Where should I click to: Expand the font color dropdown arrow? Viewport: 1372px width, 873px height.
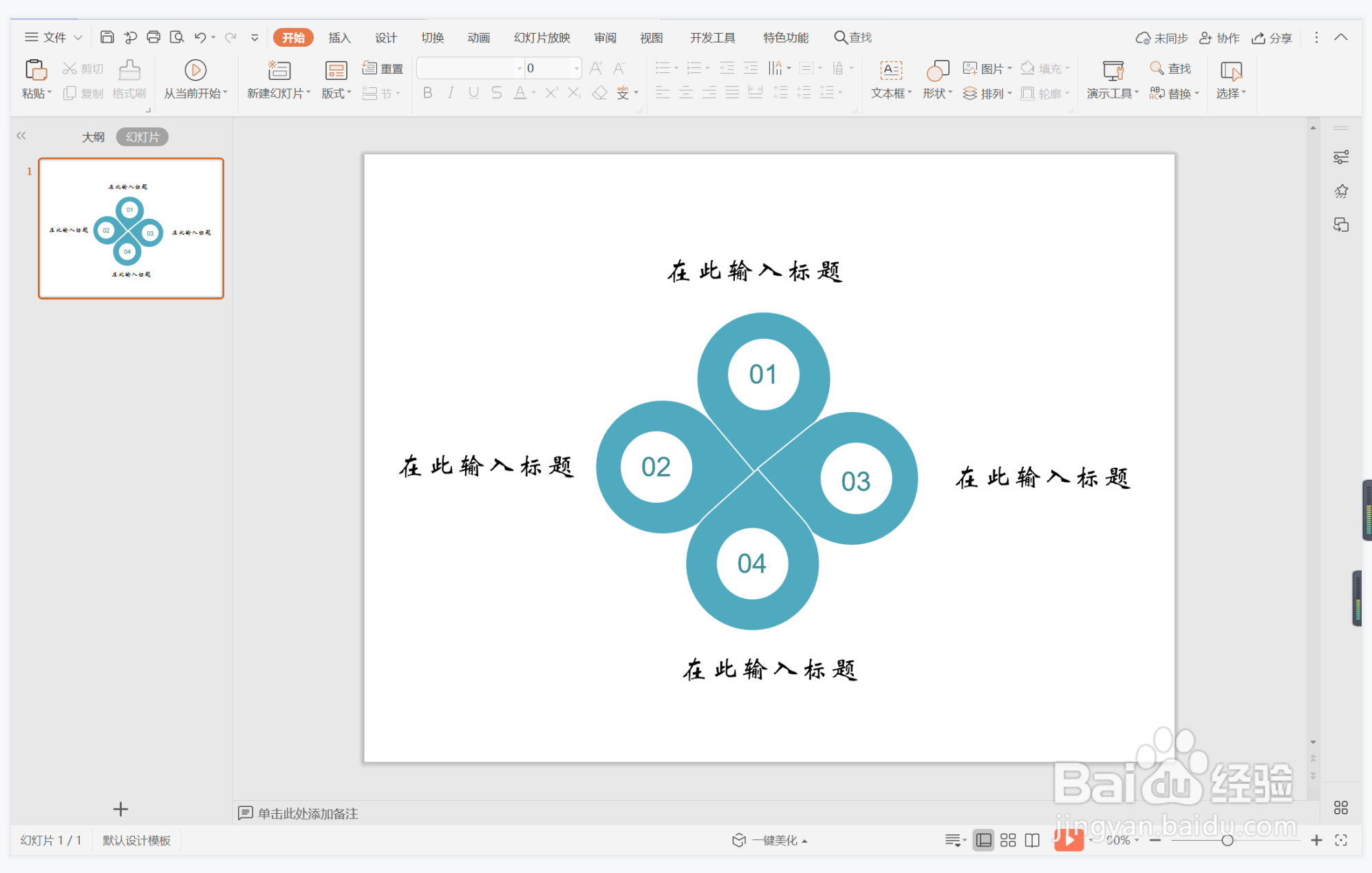[534, 93]
